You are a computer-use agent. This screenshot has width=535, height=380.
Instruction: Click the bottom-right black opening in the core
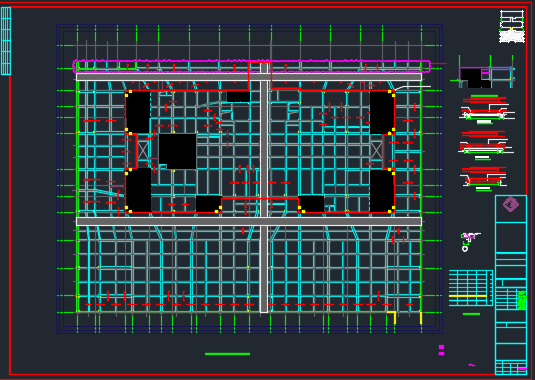tap(382, 191)
